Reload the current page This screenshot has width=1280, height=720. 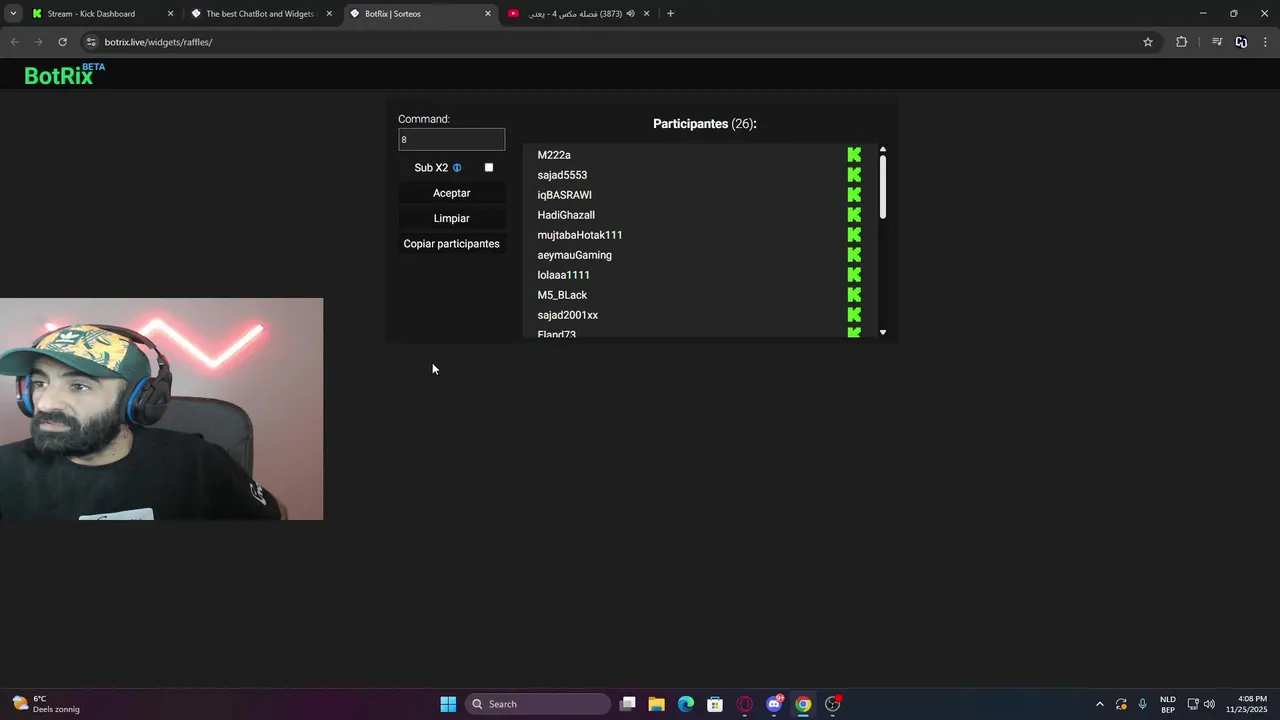pyautogui.click(x=62, y=42)
